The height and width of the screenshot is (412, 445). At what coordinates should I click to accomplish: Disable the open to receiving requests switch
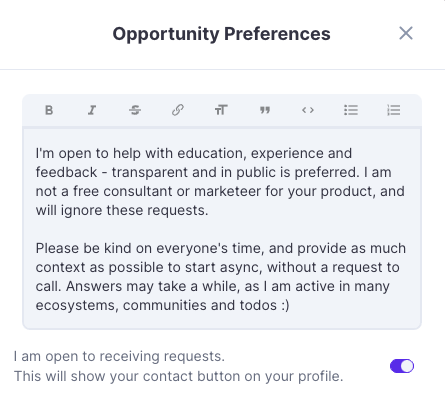(402, 366)
